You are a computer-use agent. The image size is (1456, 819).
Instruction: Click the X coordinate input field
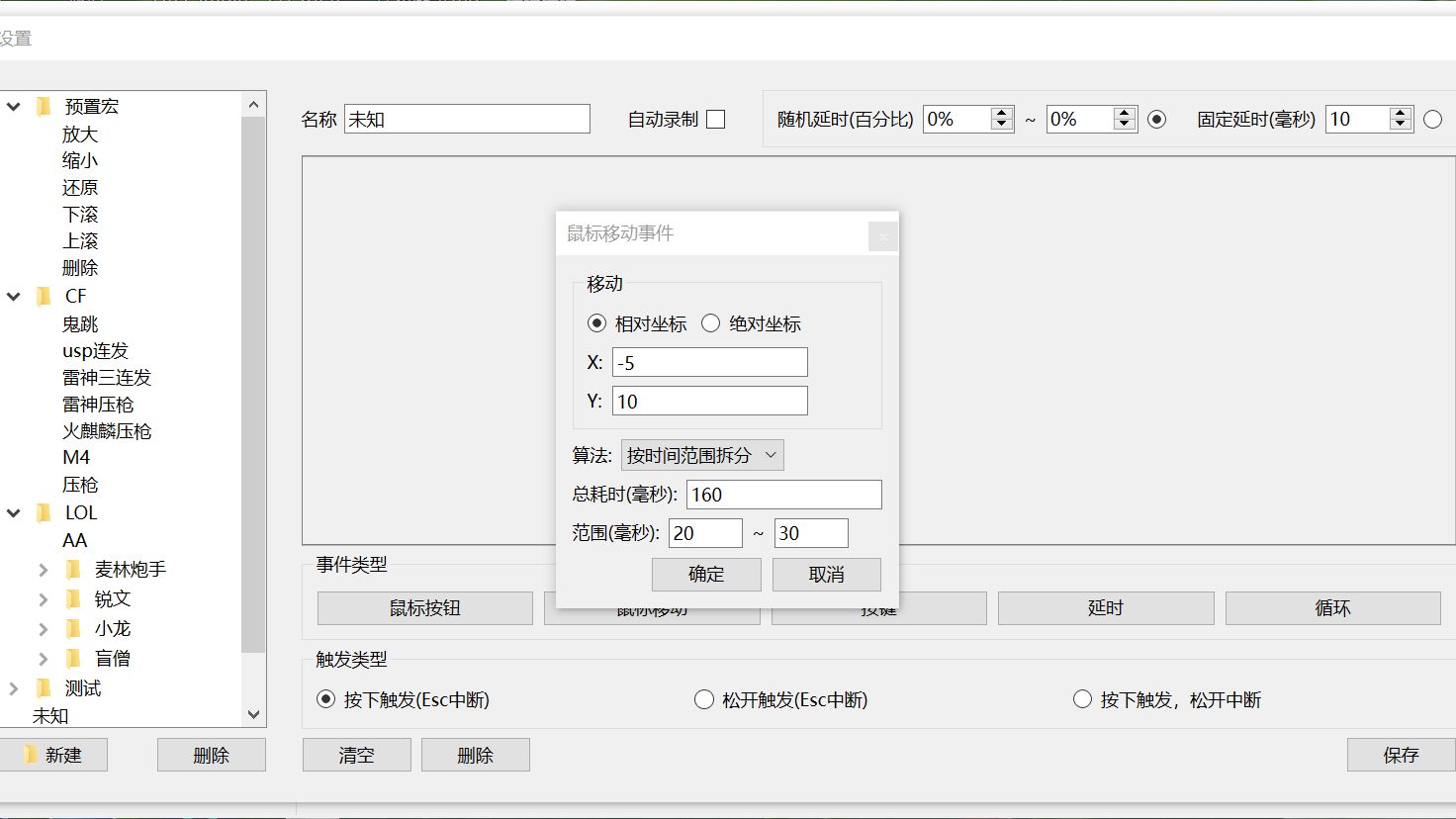click(x=710, y=362)
